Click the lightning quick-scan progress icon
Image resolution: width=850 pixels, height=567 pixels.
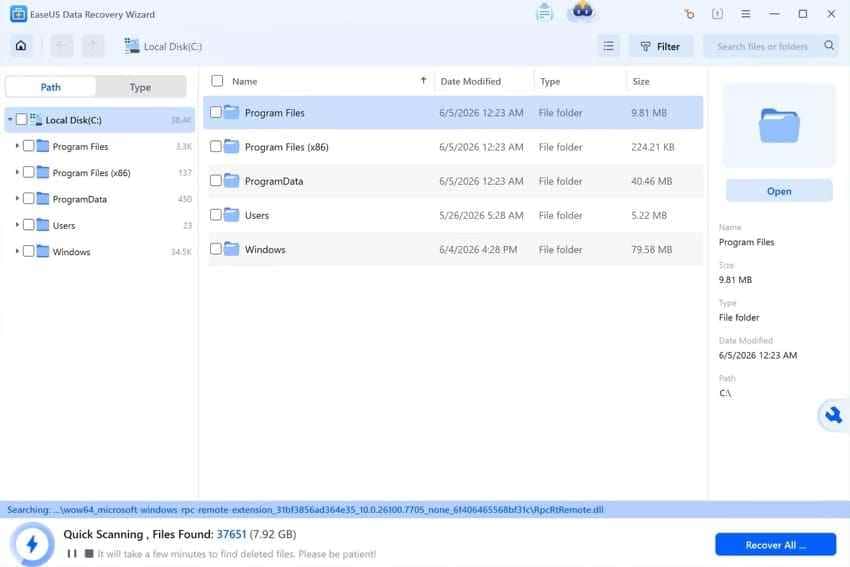coord(32,544)
